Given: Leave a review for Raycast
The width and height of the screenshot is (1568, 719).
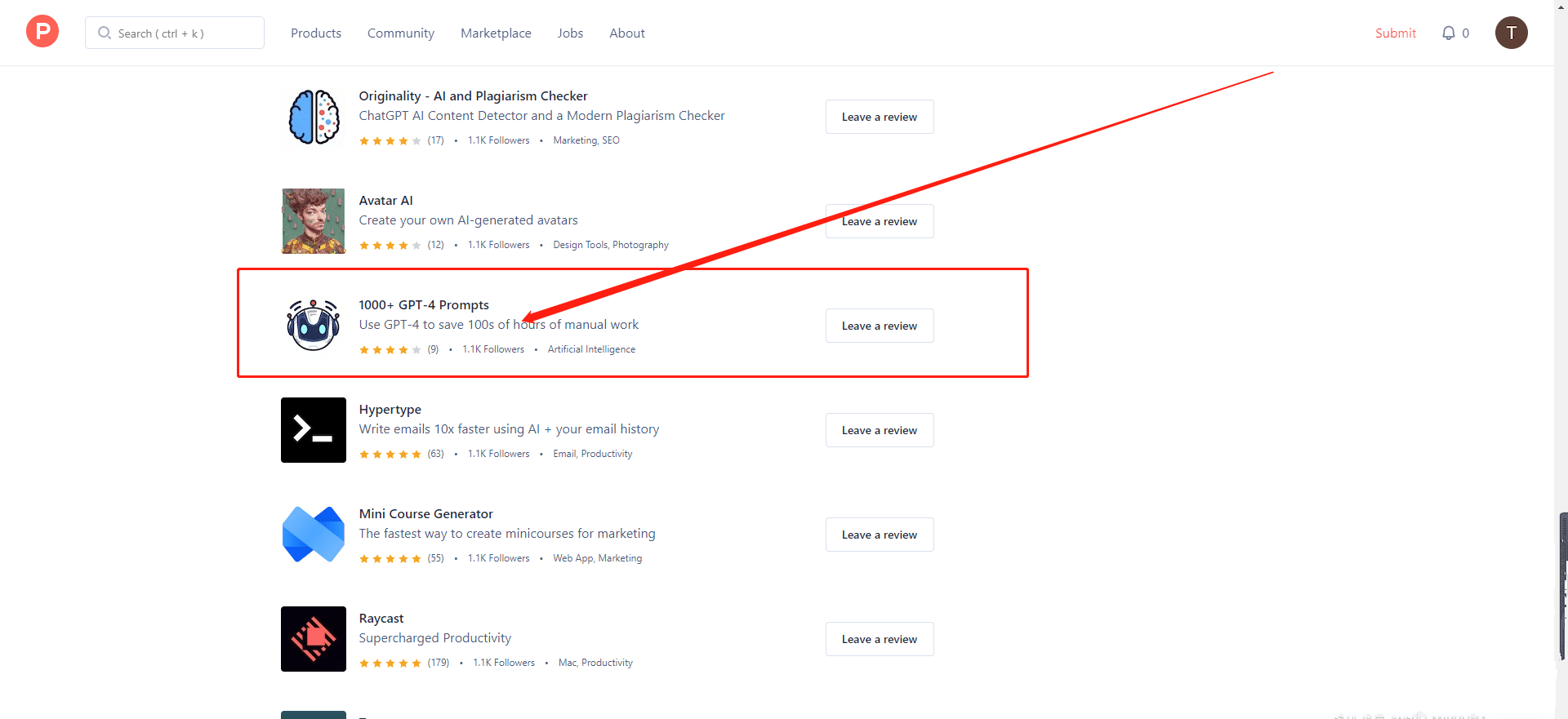Looking at the screenshot, I should [879, 639].
